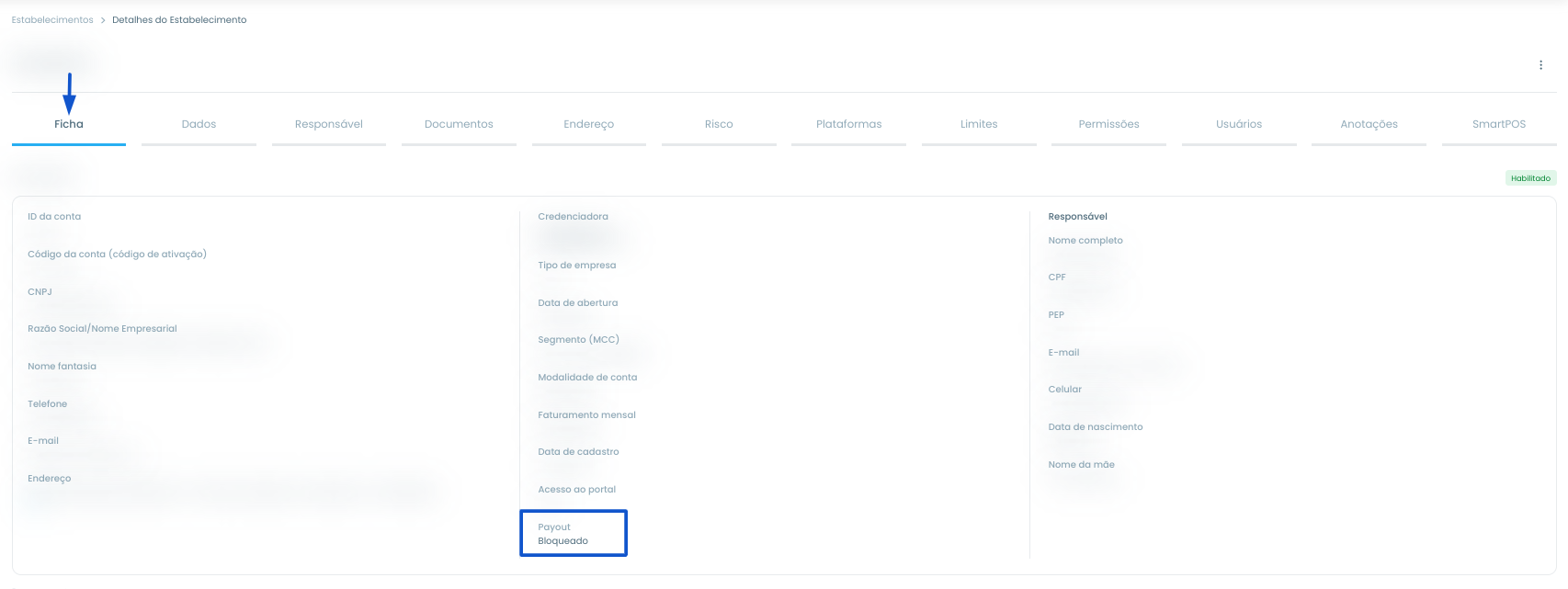Click the Celular label
Screen dimensions: 1568x589
1065,390
